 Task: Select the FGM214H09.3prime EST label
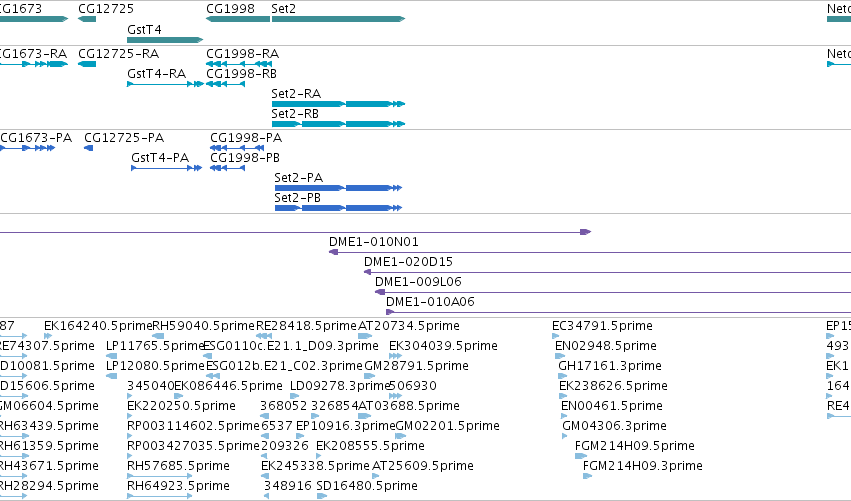tap(643, 466)
